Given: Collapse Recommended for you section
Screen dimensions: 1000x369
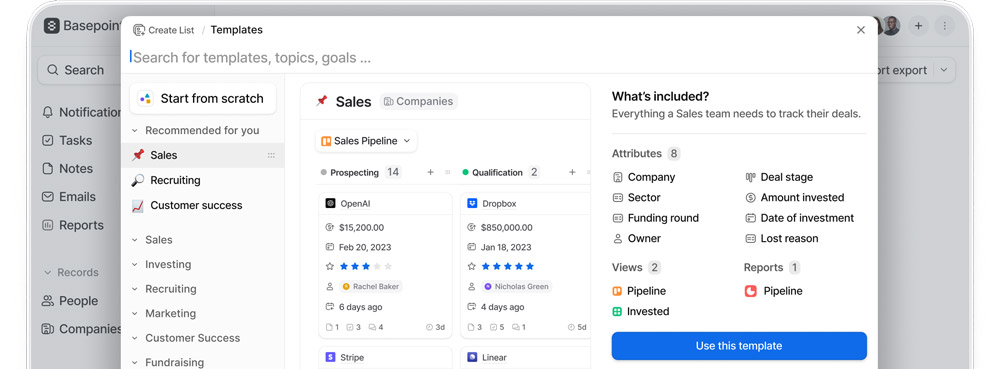Looking at the screenshot, I should (x=135, y=131).
